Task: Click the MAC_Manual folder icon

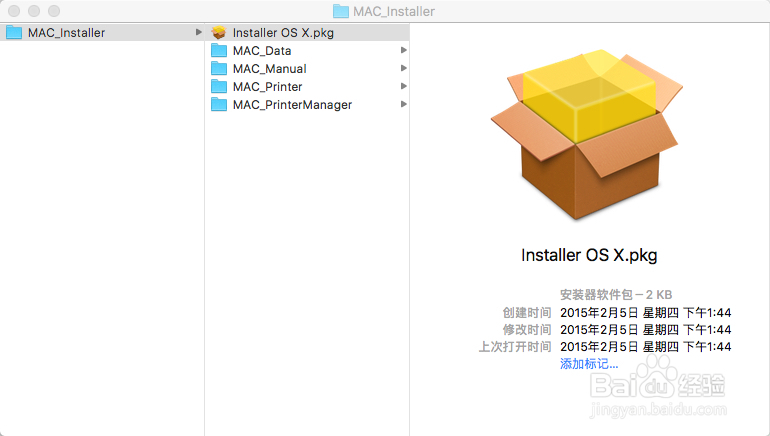Action: tap(219, 68)
